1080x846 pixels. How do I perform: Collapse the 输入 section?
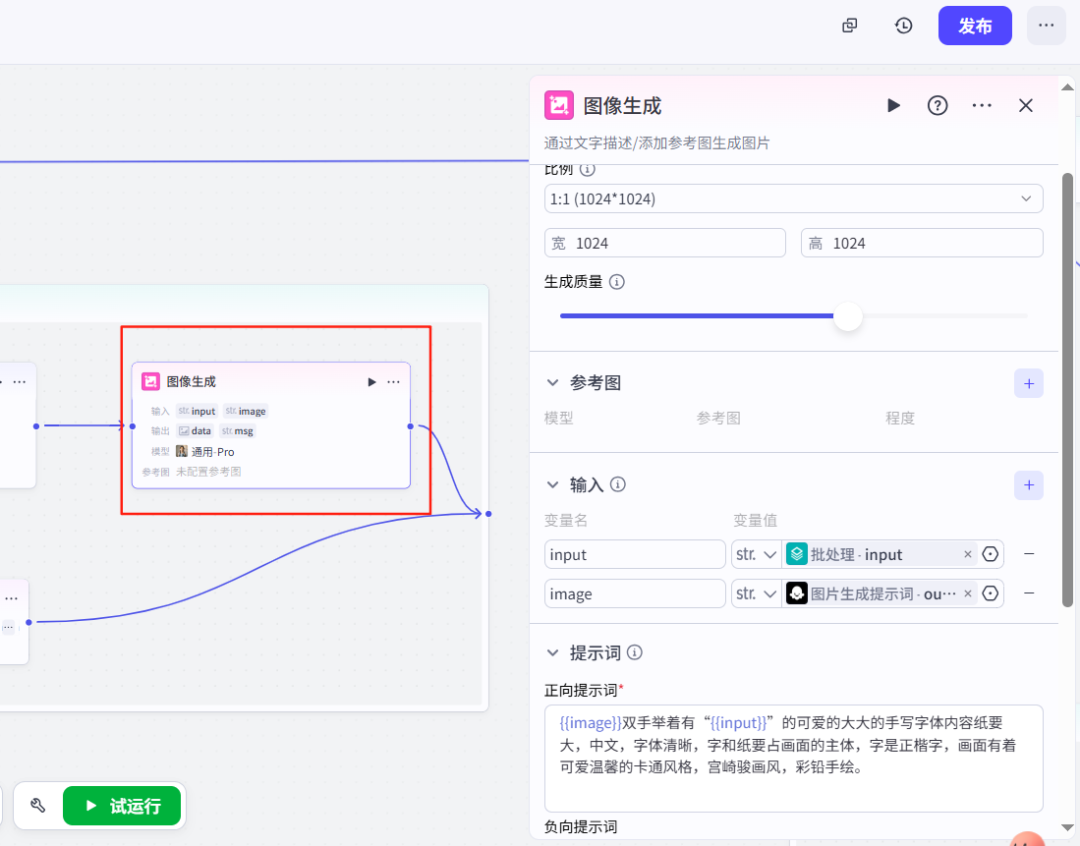point(552,484)
